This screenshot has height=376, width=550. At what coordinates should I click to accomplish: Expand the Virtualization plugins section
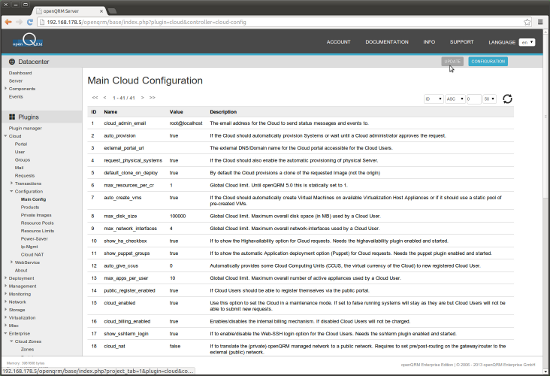[6, 317]
